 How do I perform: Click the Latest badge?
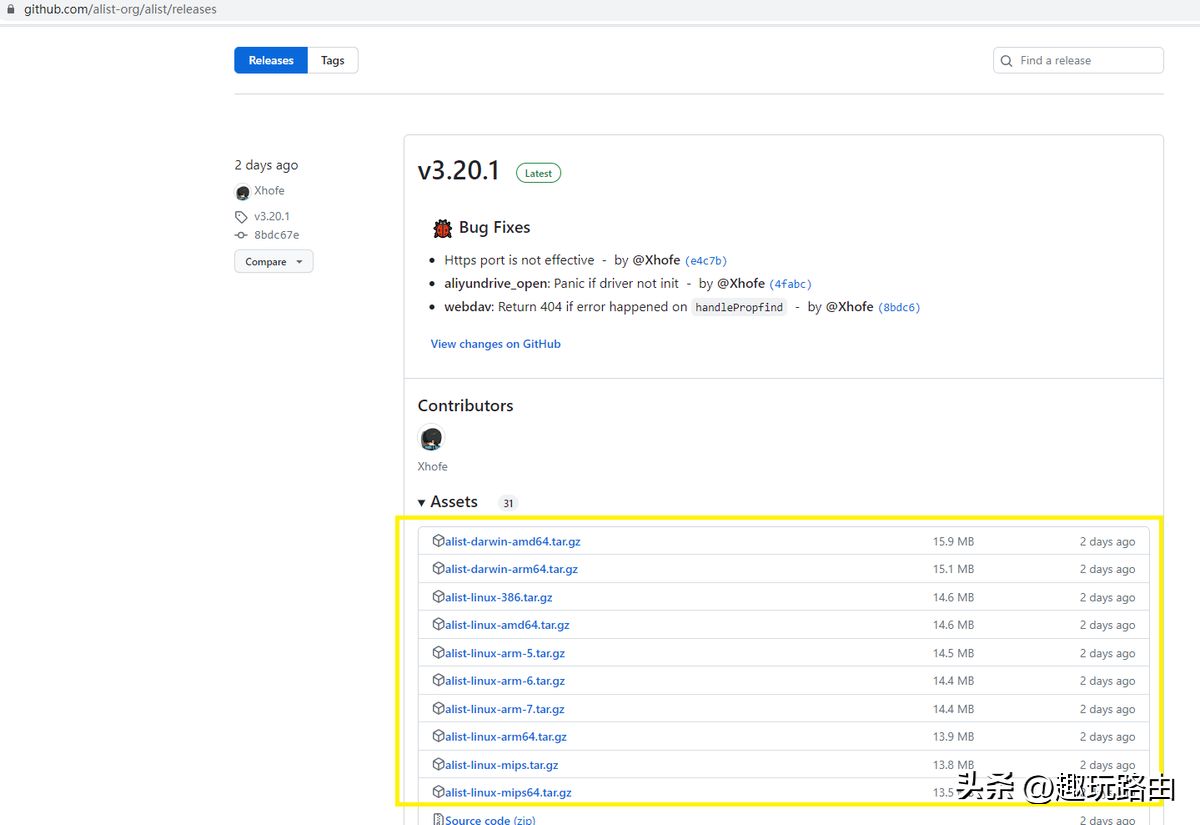(x=539, y=173)
